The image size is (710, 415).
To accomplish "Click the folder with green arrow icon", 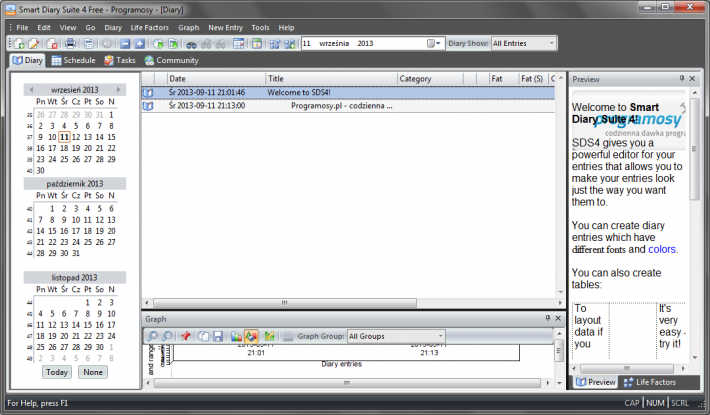I will click(x=173, y=43).
